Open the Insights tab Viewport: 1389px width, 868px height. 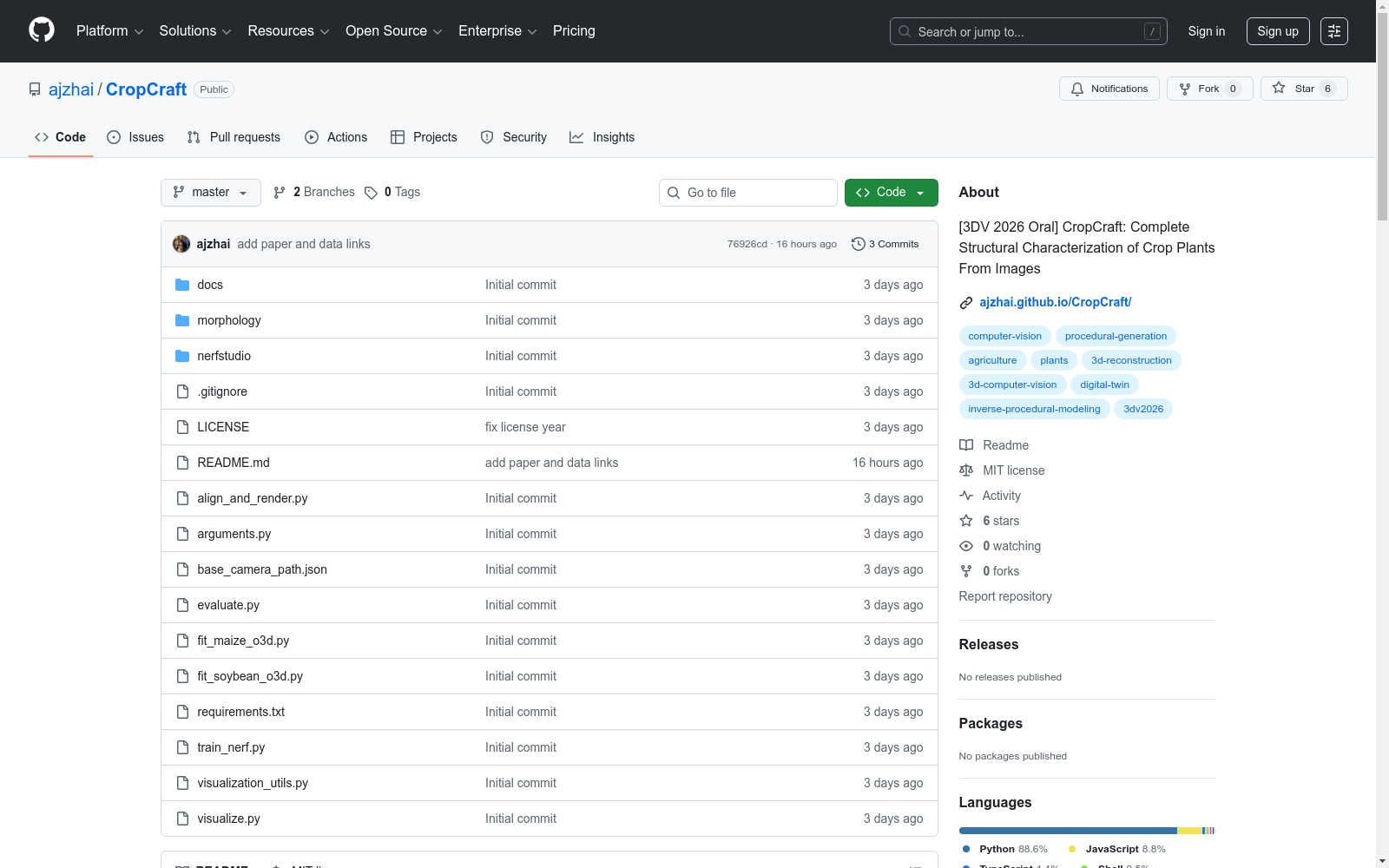click(602, 137)
